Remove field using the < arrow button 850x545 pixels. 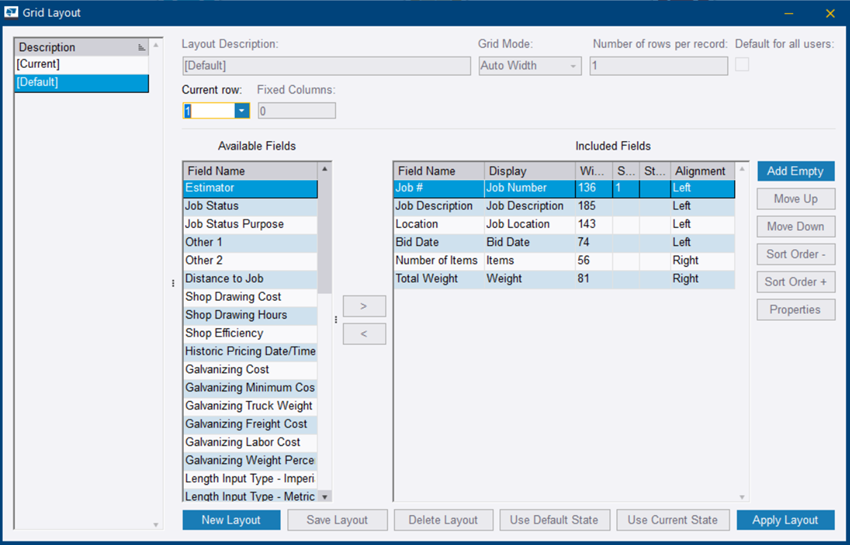364,334
